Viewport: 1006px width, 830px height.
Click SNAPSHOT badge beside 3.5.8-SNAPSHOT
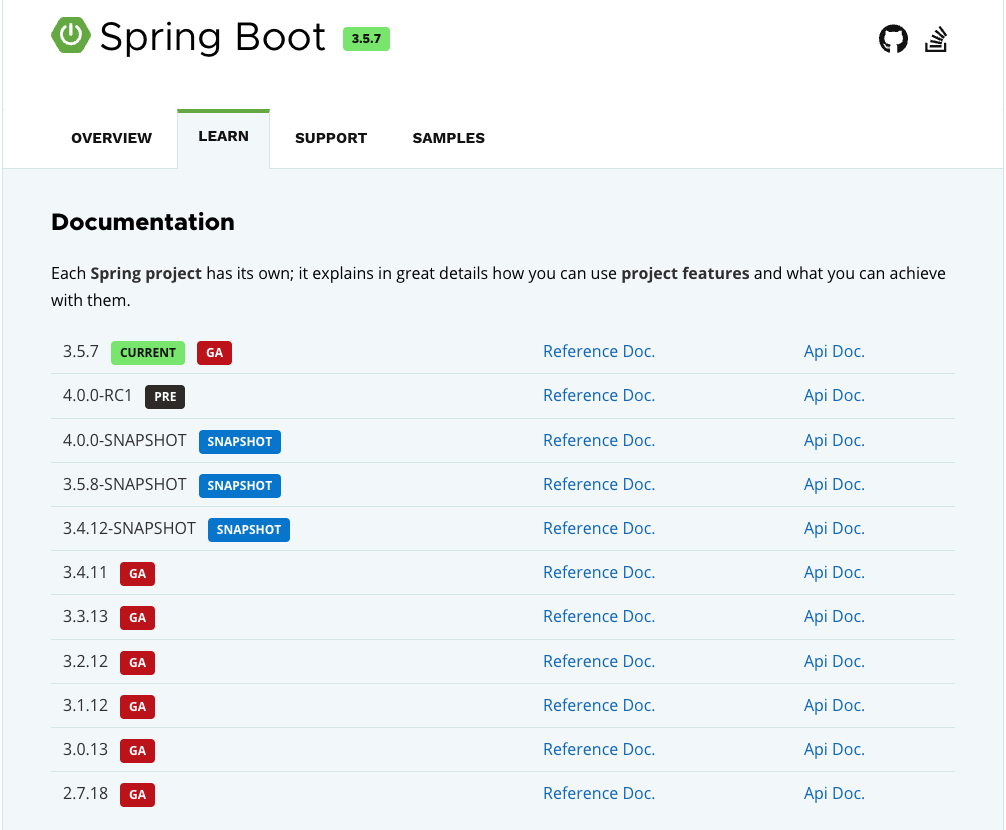239,486
